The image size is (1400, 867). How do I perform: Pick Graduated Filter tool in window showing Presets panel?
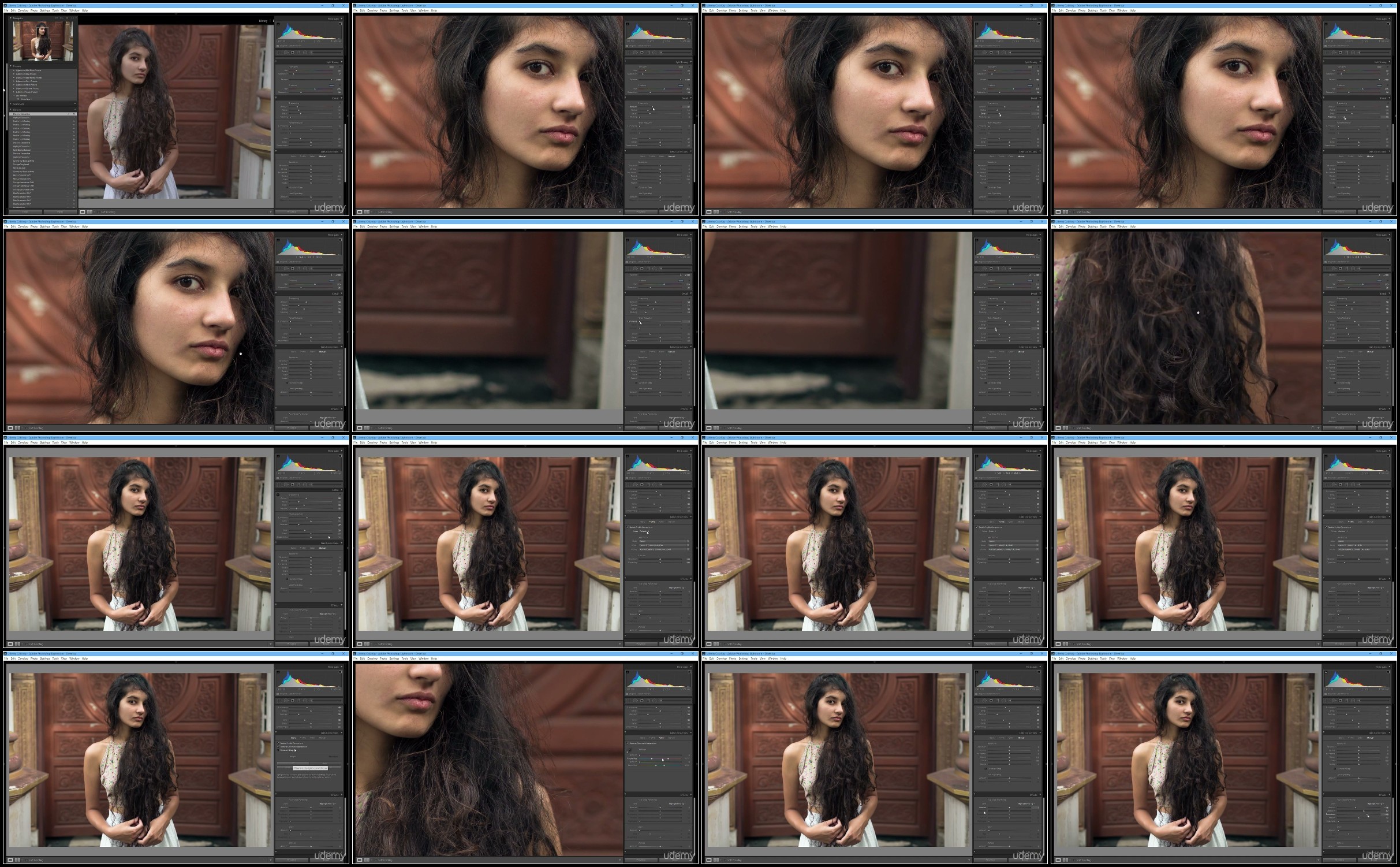coord(298,53)
